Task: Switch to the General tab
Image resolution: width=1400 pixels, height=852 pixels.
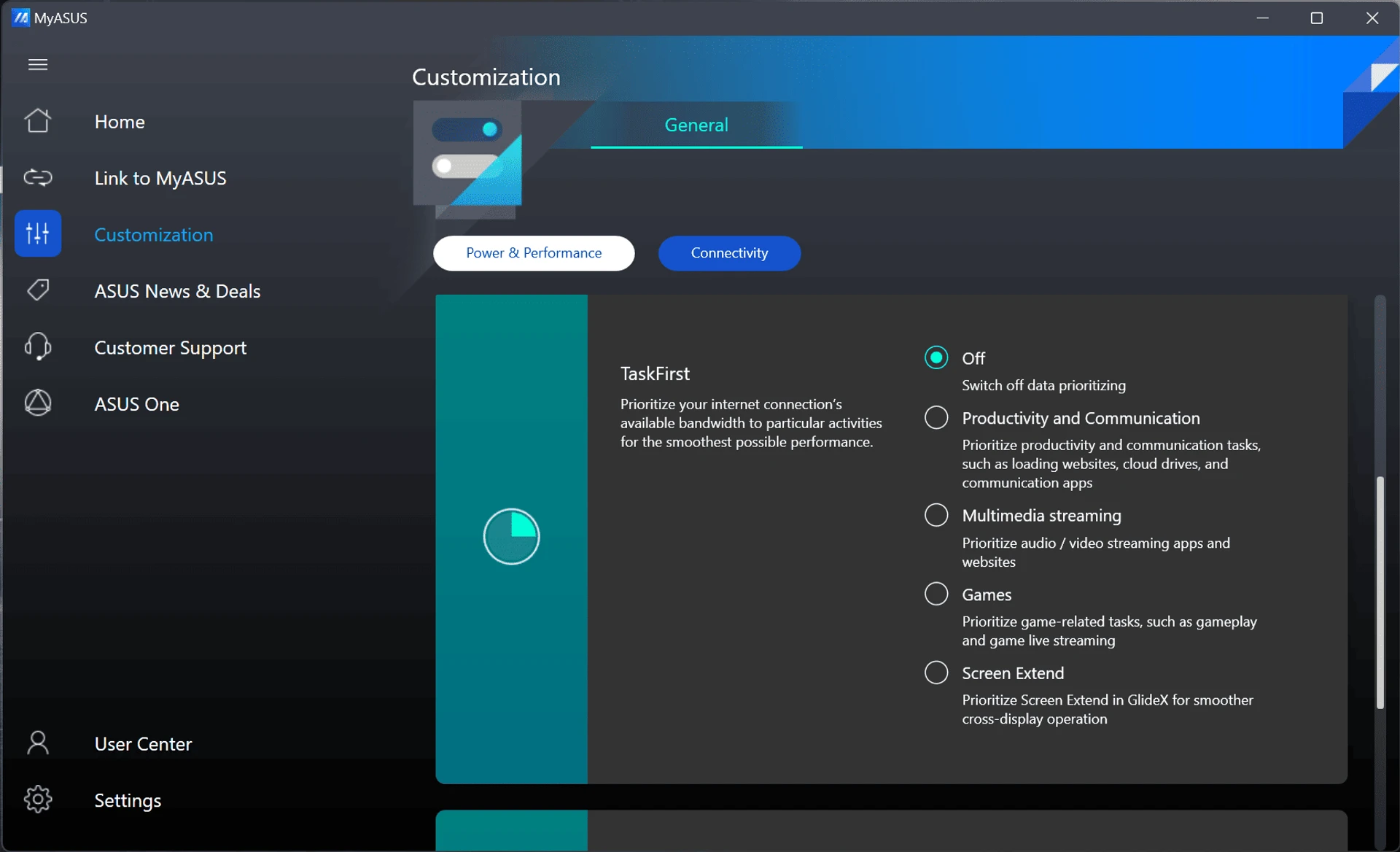Action: [x=696, y=125]
